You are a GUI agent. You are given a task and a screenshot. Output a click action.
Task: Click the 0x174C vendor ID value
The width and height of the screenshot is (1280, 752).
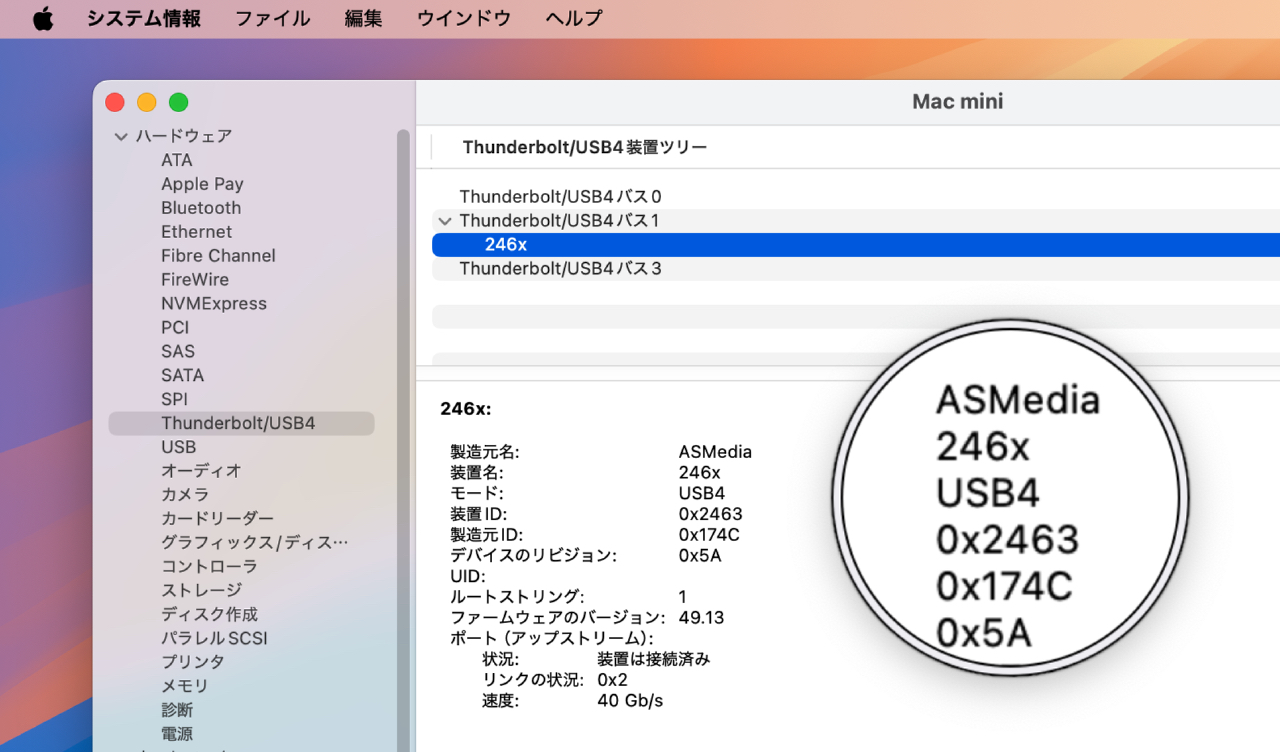[709, 535]
